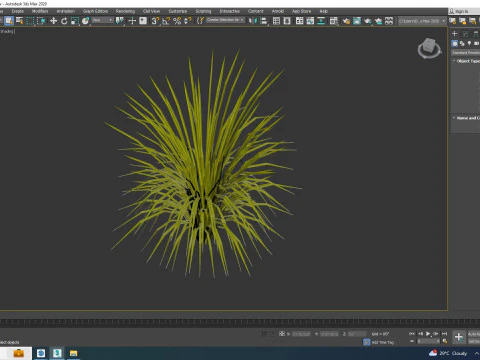The height and width of the screenshot is (360, 480).
Task: Open the Help menu
Action: (324, 11)
